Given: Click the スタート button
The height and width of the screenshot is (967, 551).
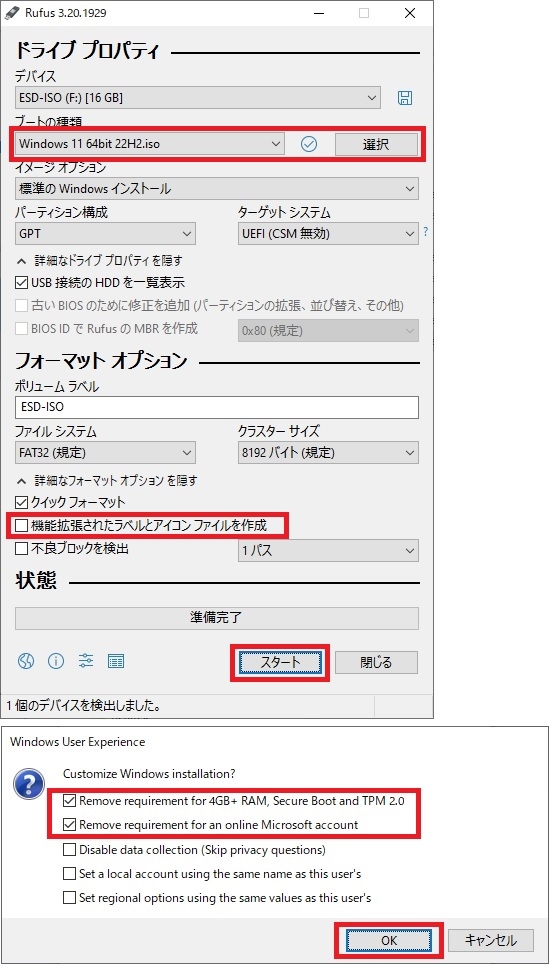Looking at the screenshot, I should point(280,663).
